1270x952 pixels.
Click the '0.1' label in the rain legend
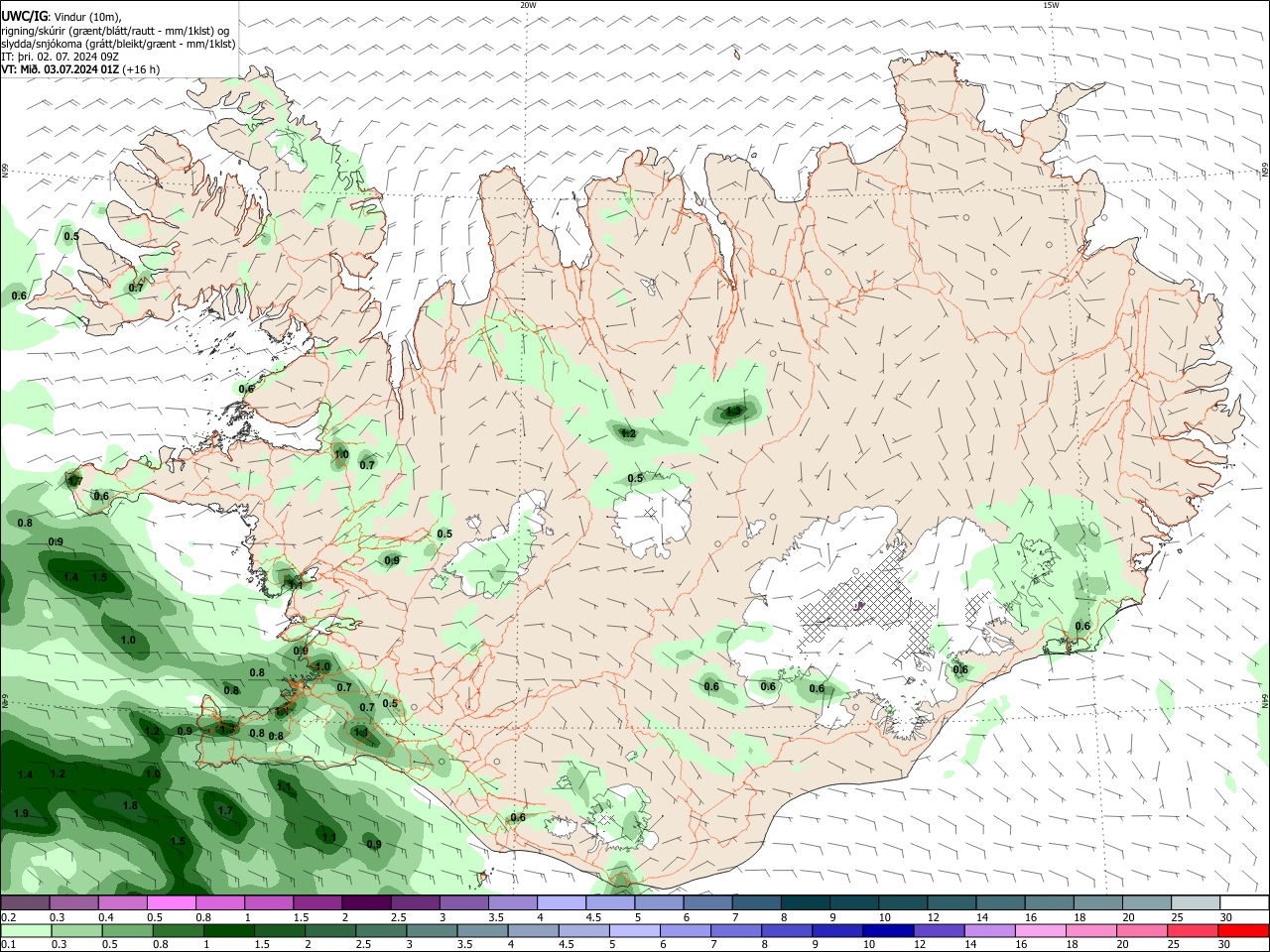click(x=9, y=945)
